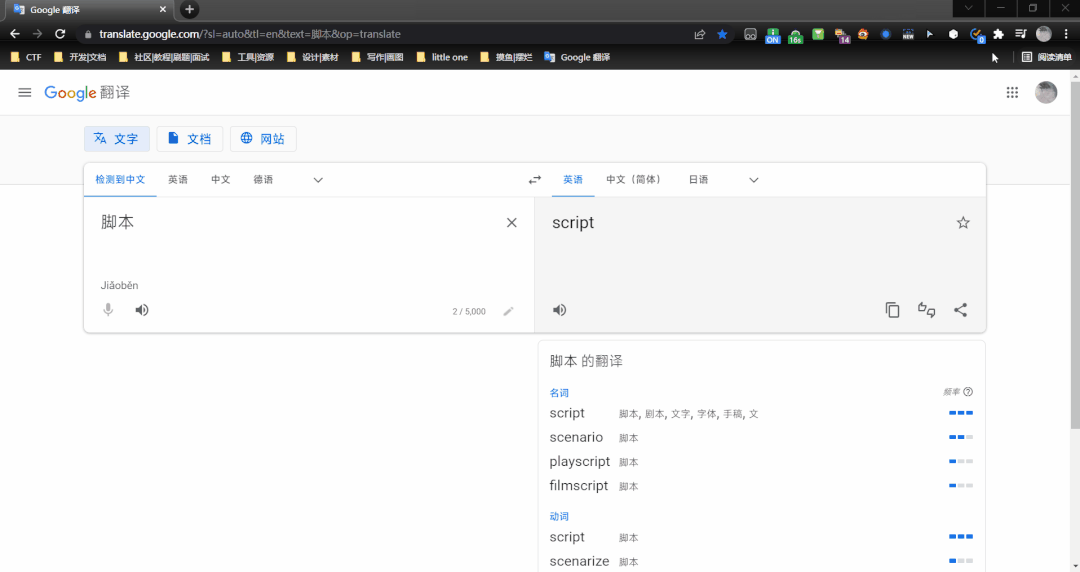Viewport: 1080px width, 572px height.
Task: Select 中文 as source language
Action: click(x=220, y=180)
